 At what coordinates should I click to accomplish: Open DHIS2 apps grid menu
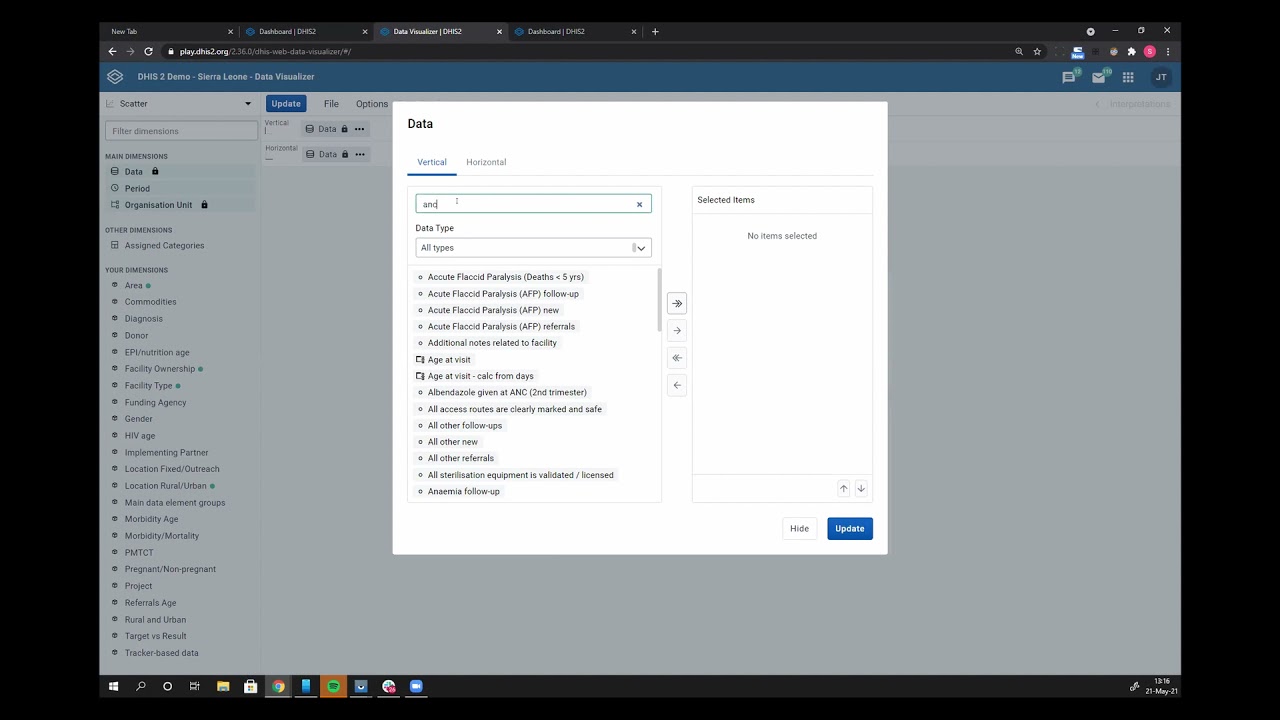pos(1128,77)
